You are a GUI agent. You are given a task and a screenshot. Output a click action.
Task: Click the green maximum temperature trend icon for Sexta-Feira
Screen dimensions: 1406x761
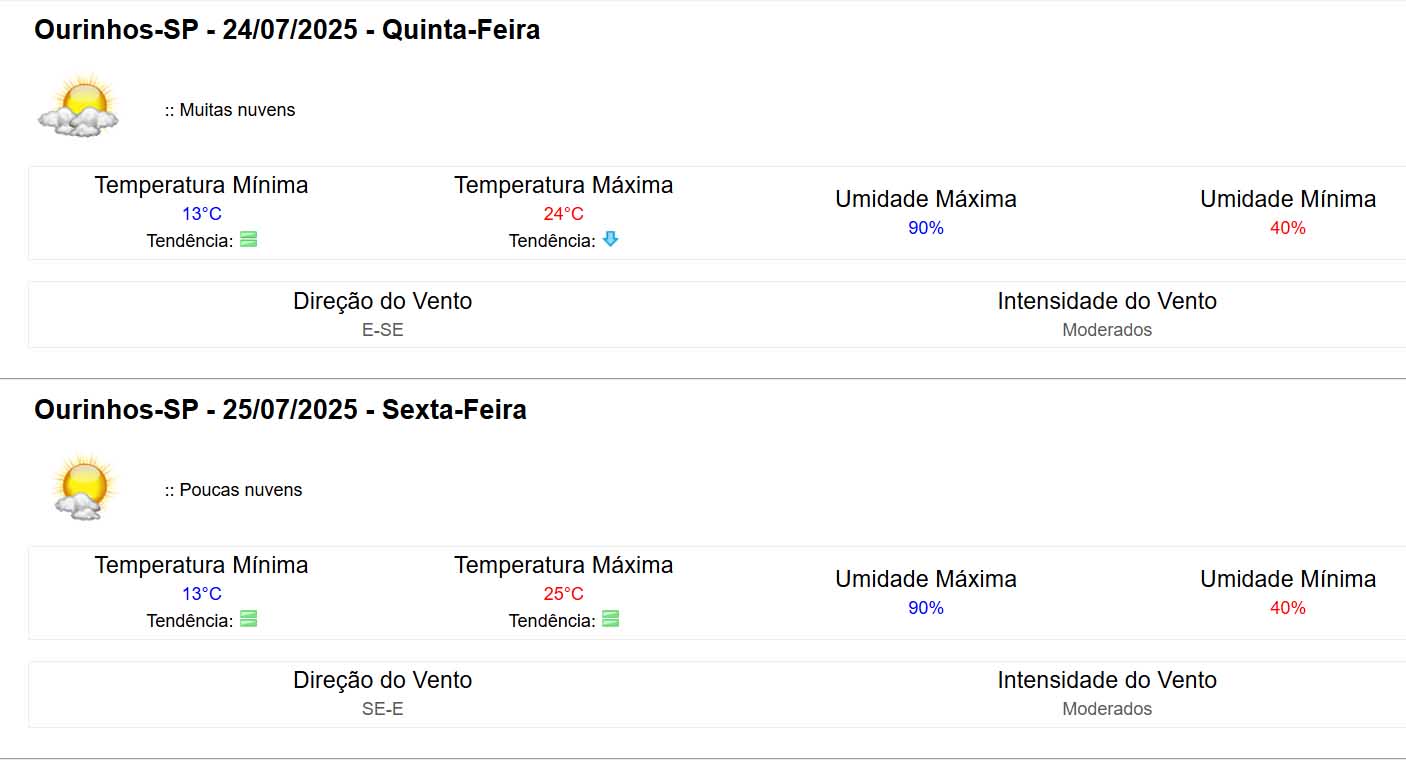[610, 619]
